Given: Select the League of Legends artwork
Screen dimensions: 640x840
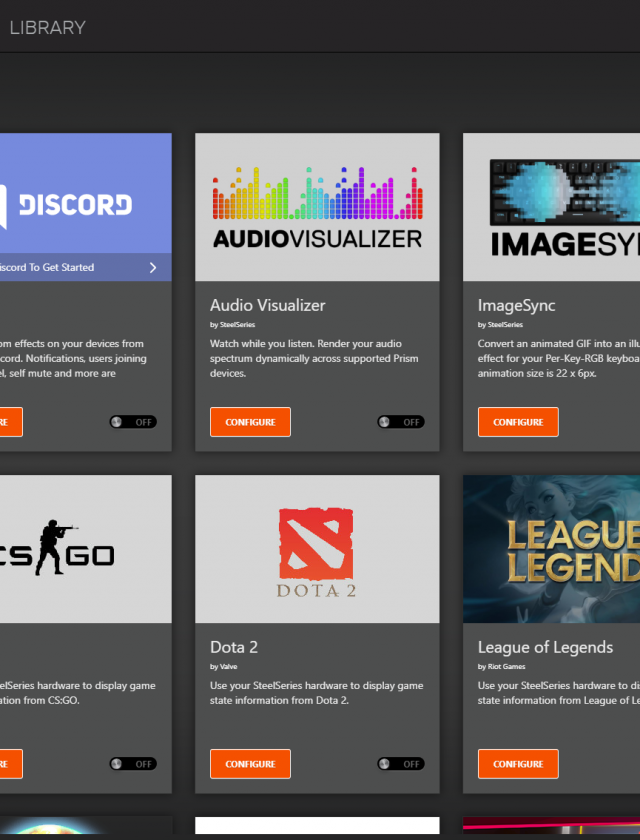Looking at the screenshot, I should point(551,549).
